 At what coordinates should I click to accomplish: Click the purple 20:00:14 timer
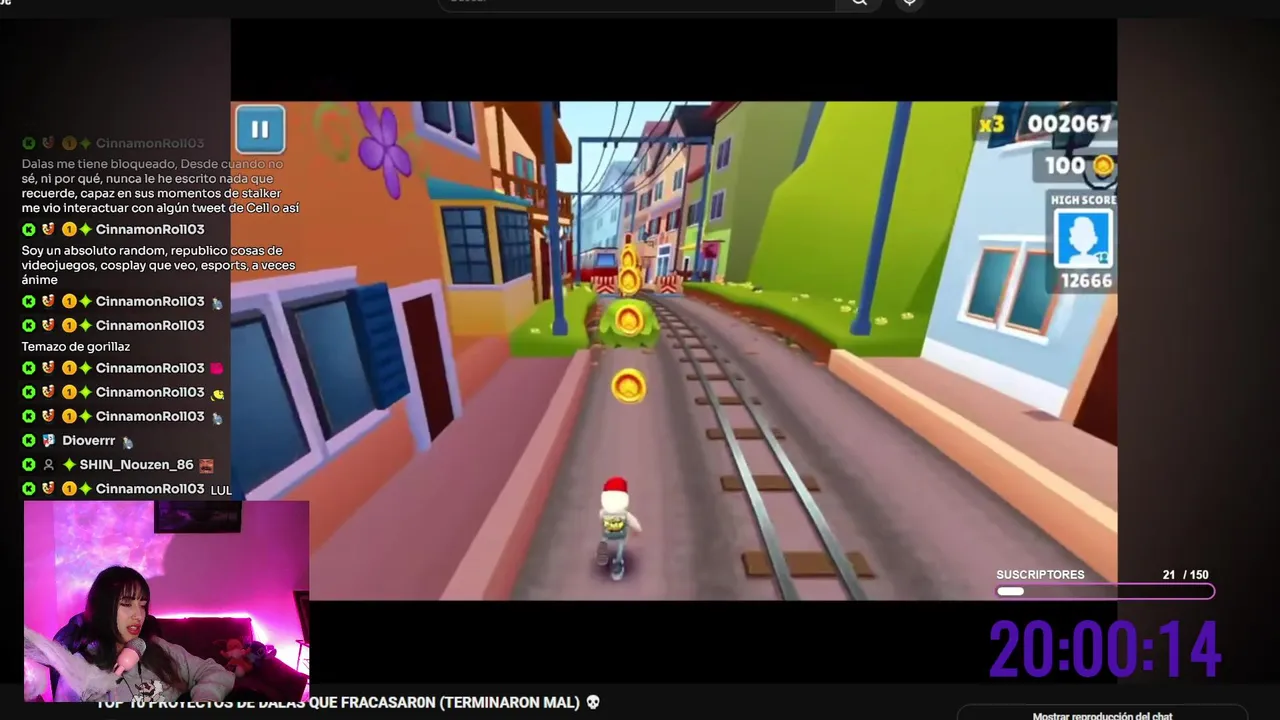tap(1105, 650)
